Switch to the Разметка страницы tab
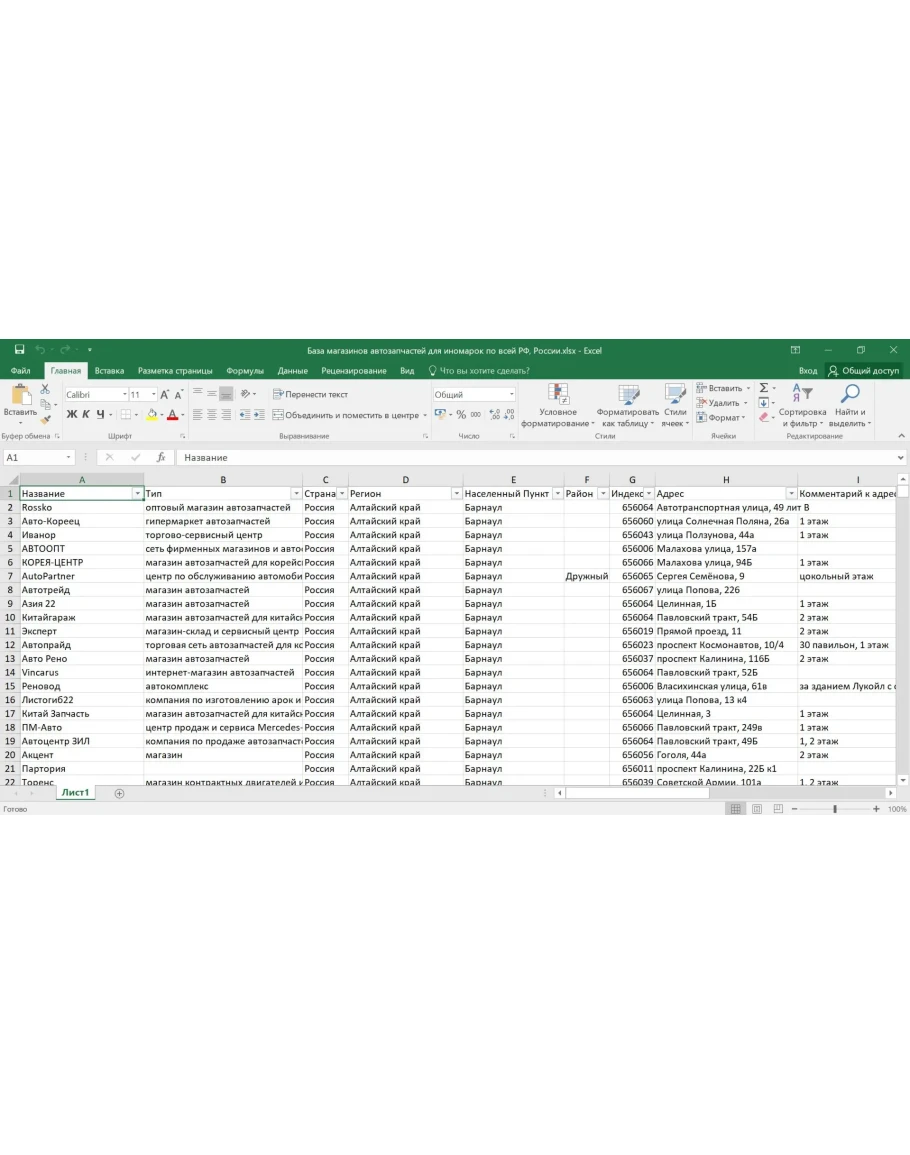This screenshot has width=910, height=1155. pos(175,371)
